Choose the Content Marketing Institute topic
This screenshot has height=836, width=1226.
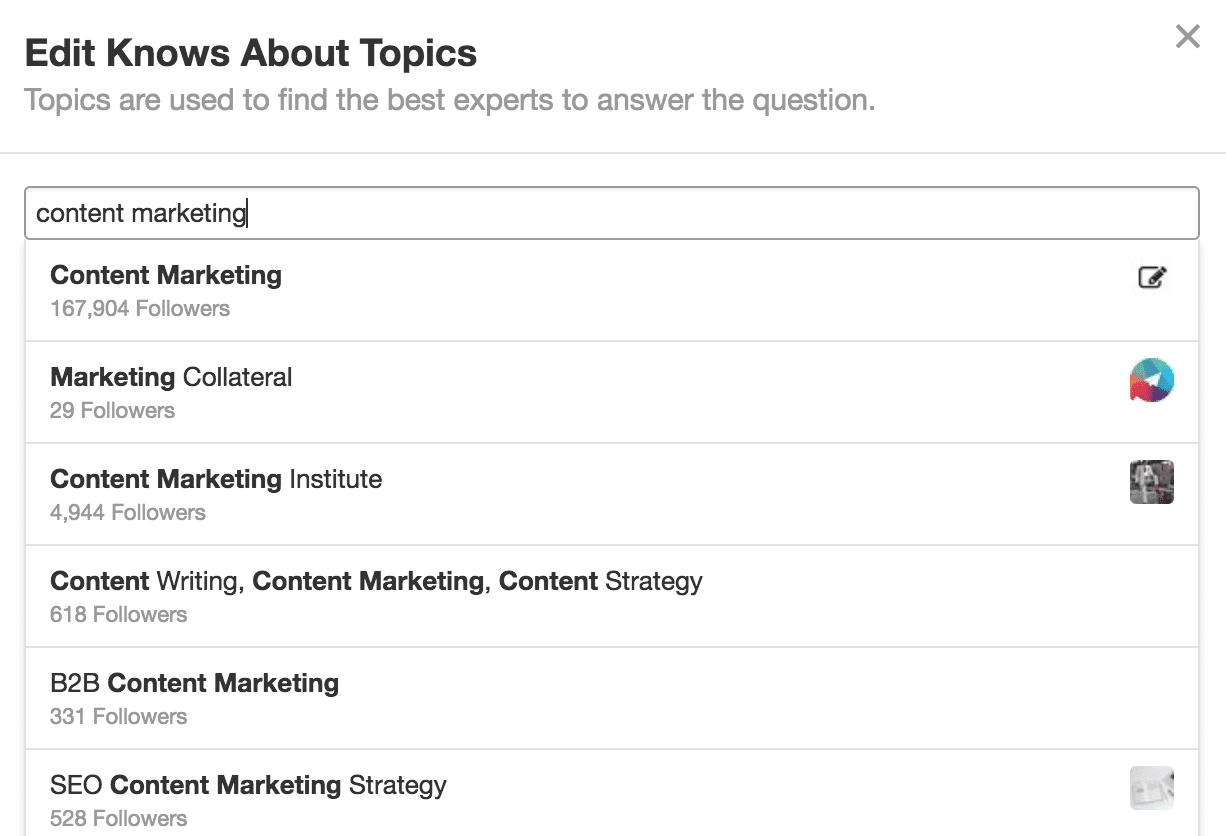(216, 479)
